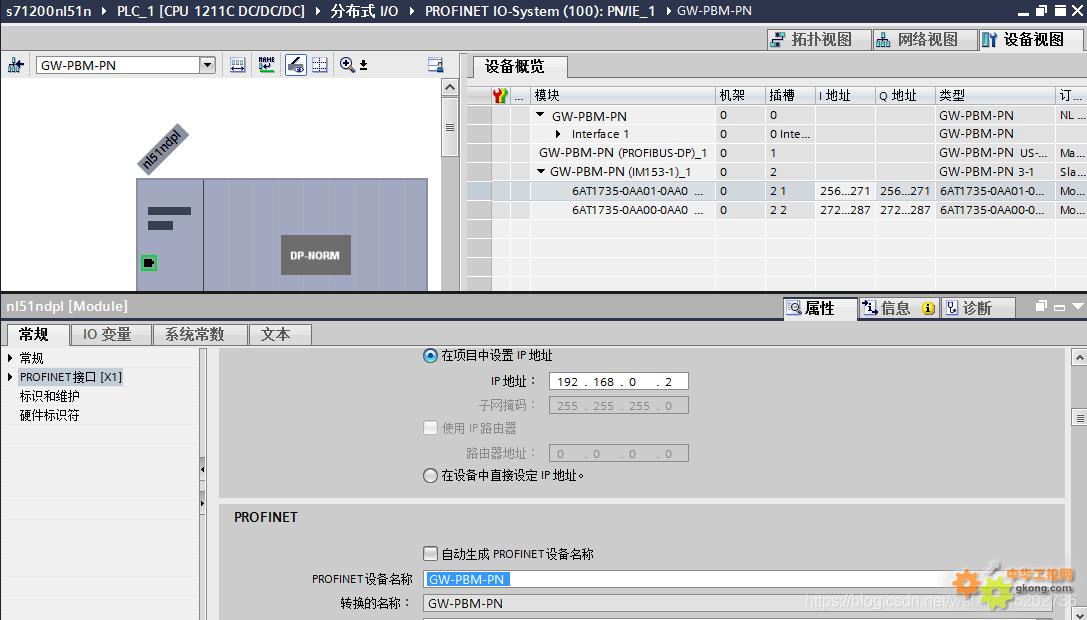Click the lower expand arrow on properties tree splitter

click(202, 503)
